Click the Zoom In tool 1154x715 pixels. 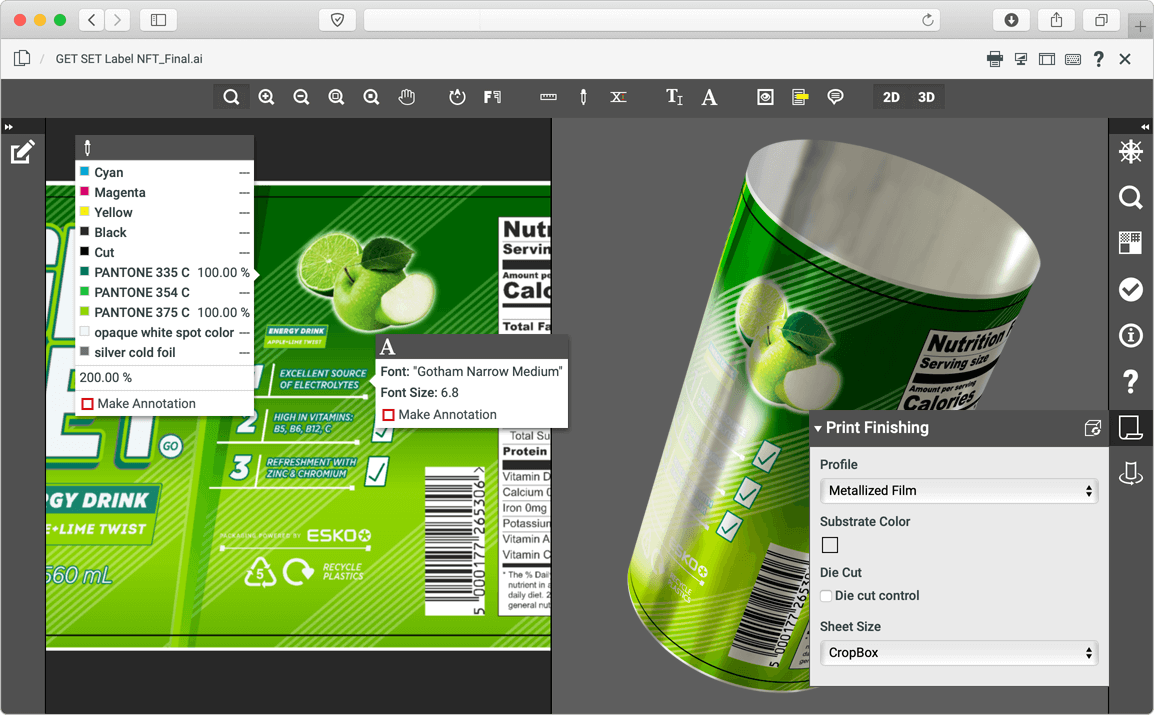coord(266,97)
